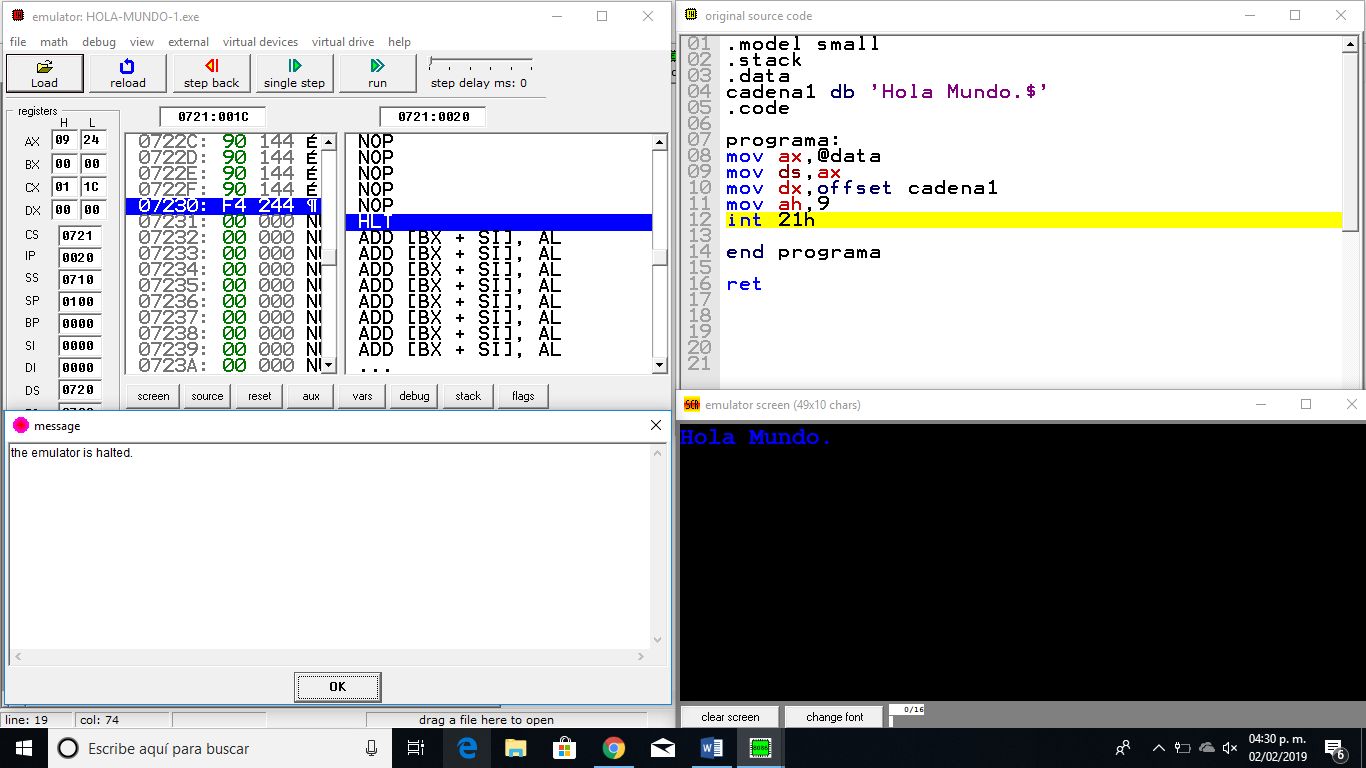This screenshot has width=1366, height=768.
Task: Click emu8086 icon on taskbar
Action: [x=760, y=748]
